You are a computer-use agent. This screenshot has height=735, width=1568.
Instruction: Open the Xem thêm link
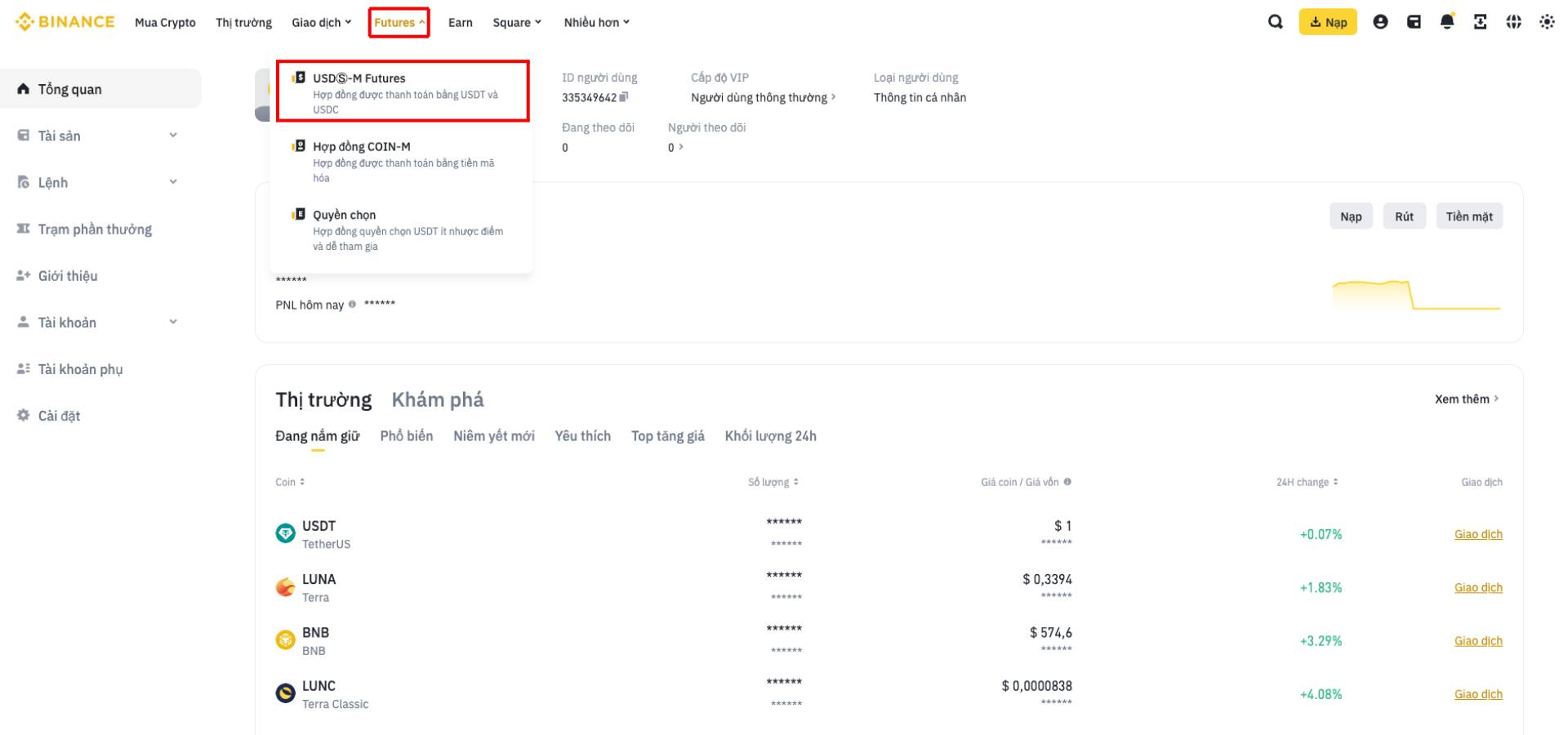tap(1467, 399)
